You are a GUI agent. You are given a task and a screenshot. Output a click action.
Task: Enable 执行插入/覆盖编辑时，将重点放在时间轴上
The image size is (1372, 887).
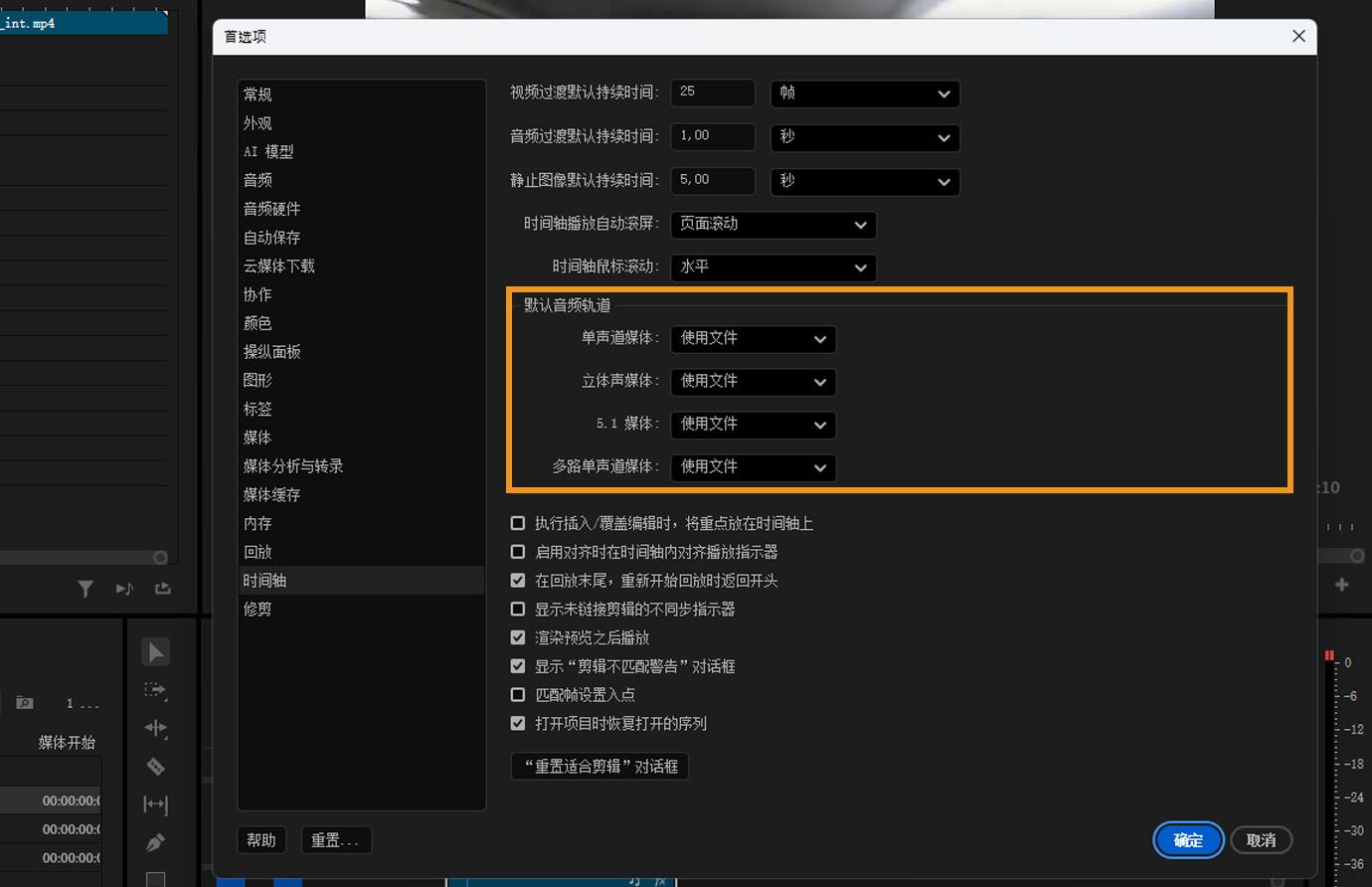[517, 523]
